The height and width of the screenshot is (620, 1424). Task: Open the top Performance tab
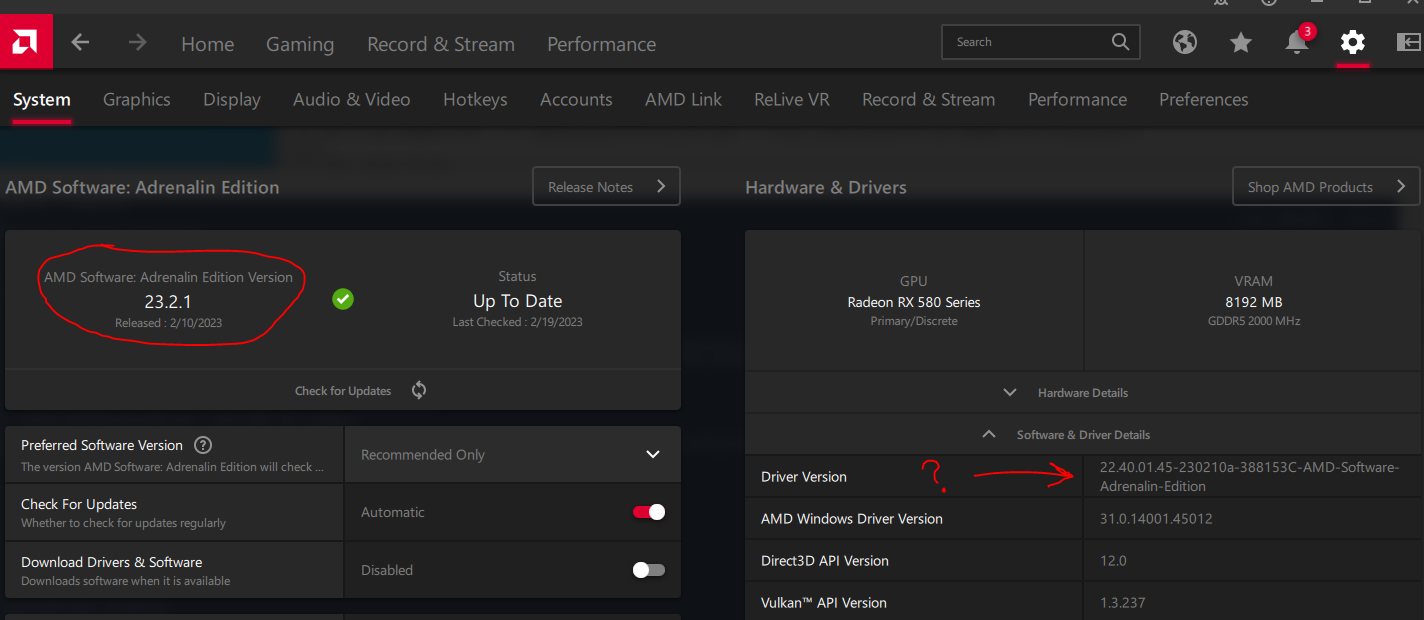click(602, 44)
